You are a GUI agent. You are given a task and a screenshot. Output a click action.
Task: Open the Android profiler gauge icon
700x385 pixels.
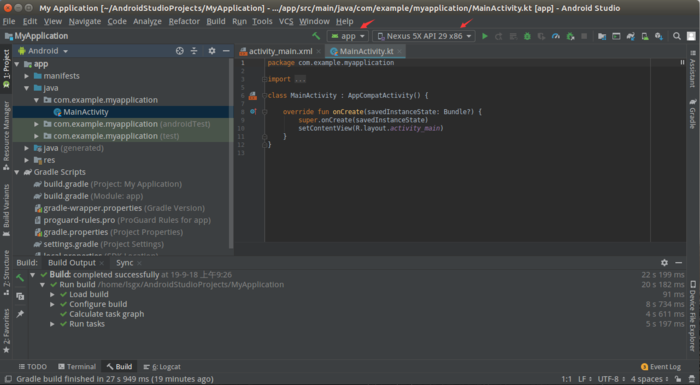click(x=556, y=36)
